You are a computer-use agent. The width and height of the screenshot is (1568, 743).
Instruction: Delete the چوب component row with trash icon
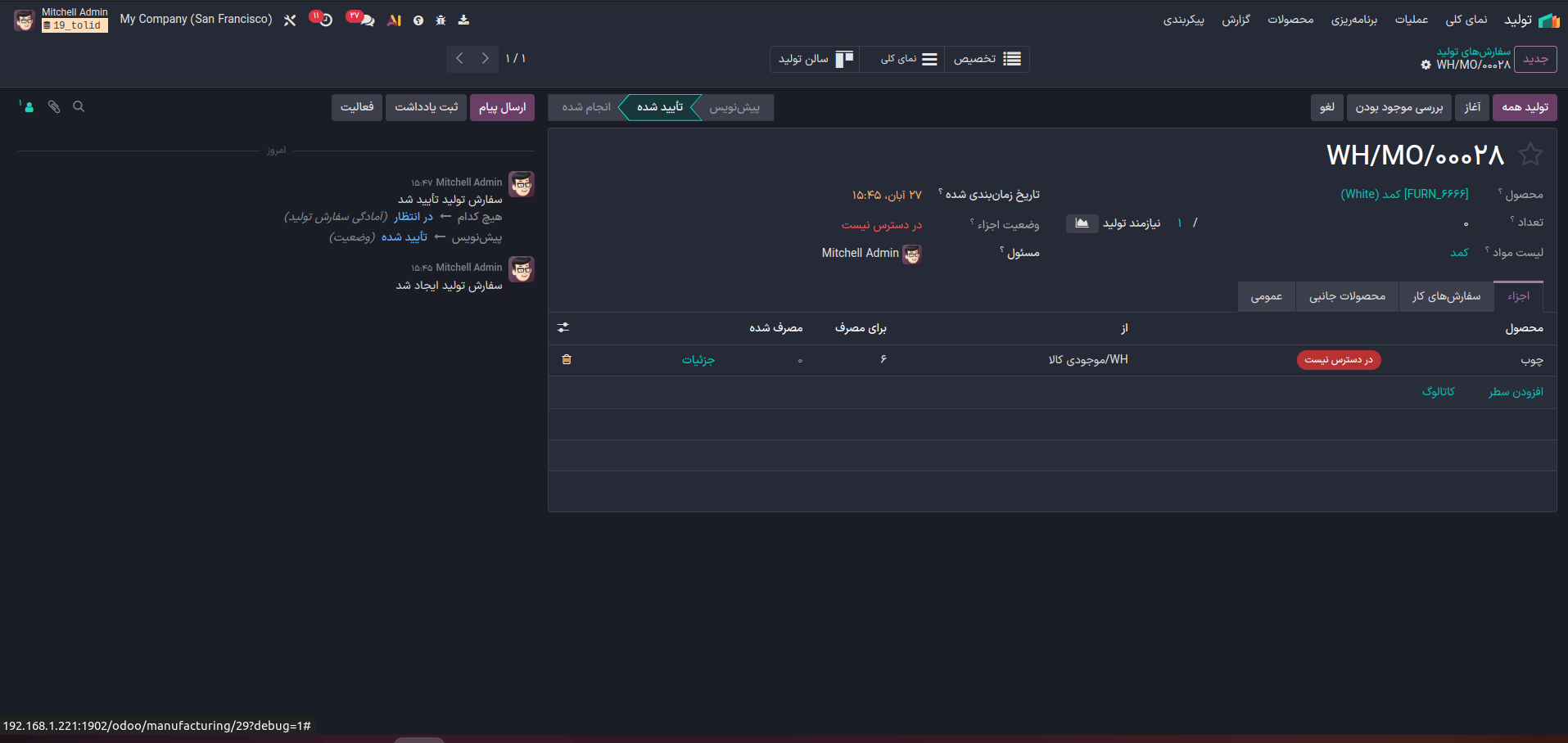coord(567,359)
